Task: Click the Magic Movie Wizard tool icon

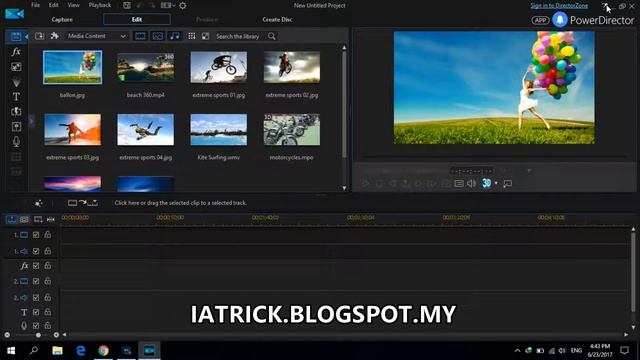Action: [x=39, y=203]
